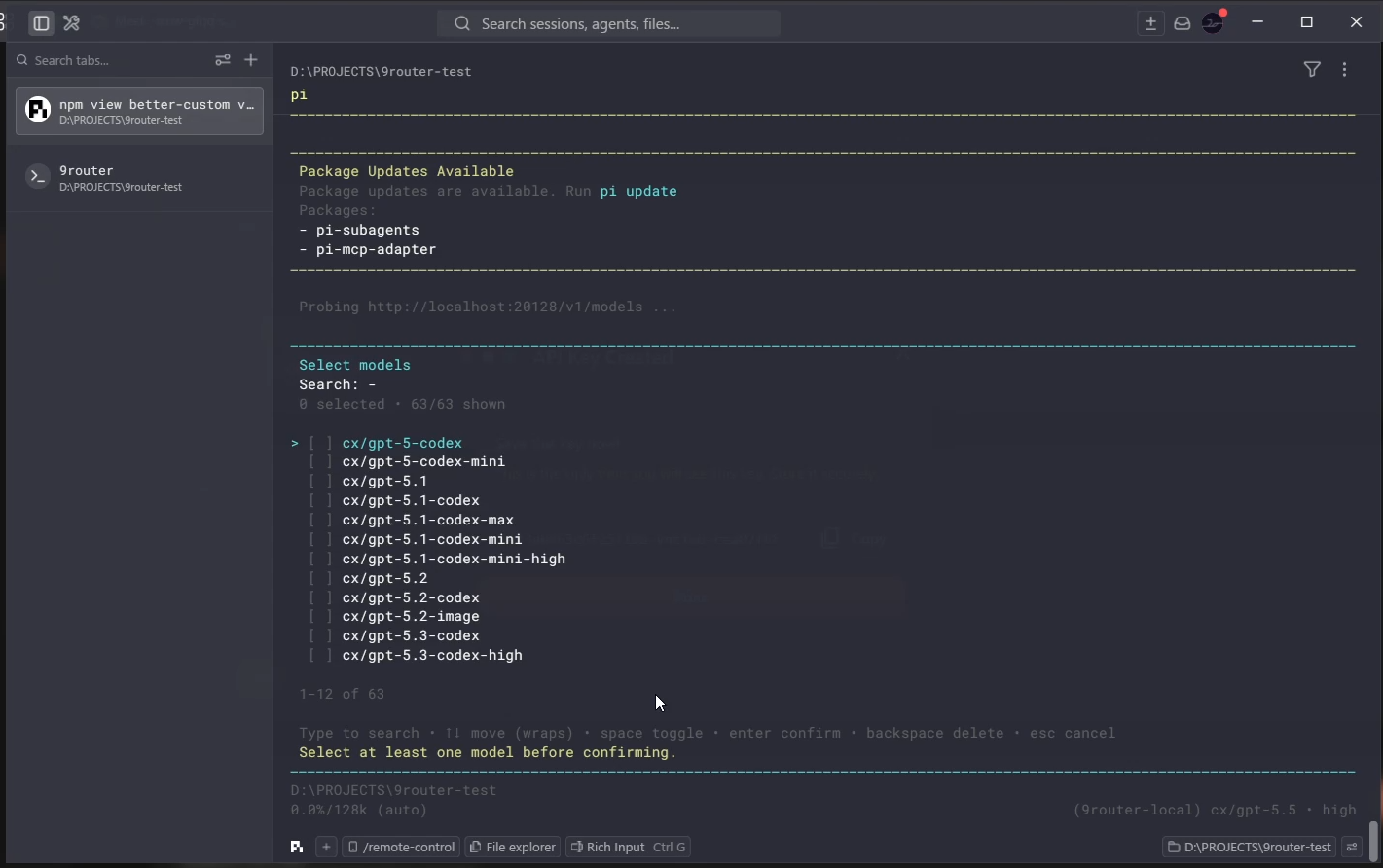Click the '(9router-local) cx/gpt-5.5 • high' status
Screen dimensions: 1383x868
(1215, 811)
